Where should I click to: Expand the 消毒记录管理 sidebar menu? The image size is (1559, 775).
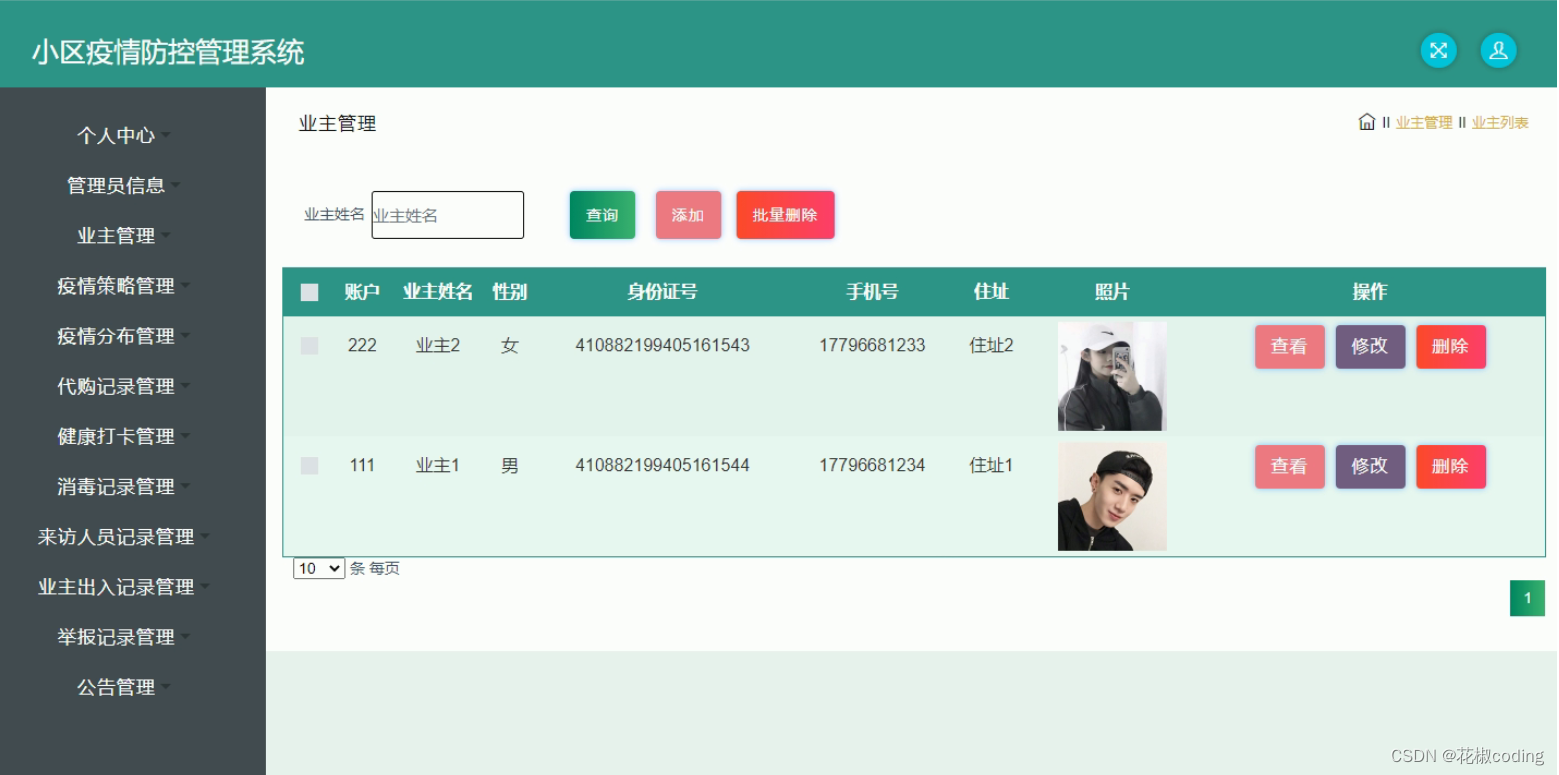pyautogui.click(x=123, y=486)
